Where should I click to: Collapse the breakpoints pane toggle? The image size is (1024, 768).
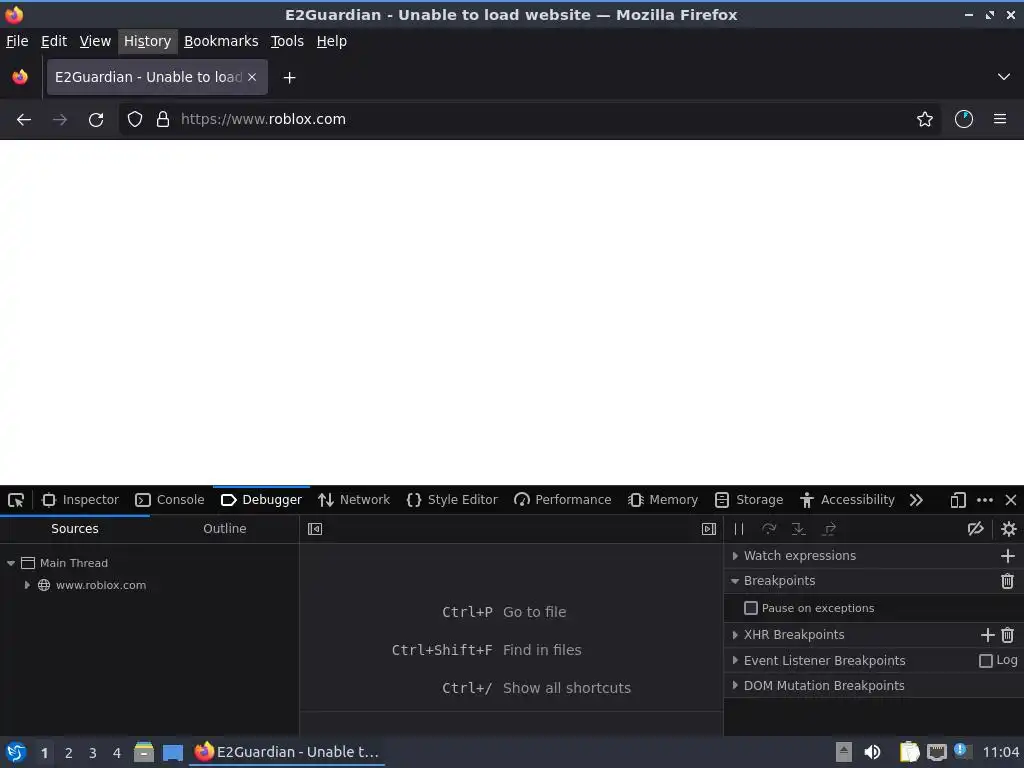point(709,529)
